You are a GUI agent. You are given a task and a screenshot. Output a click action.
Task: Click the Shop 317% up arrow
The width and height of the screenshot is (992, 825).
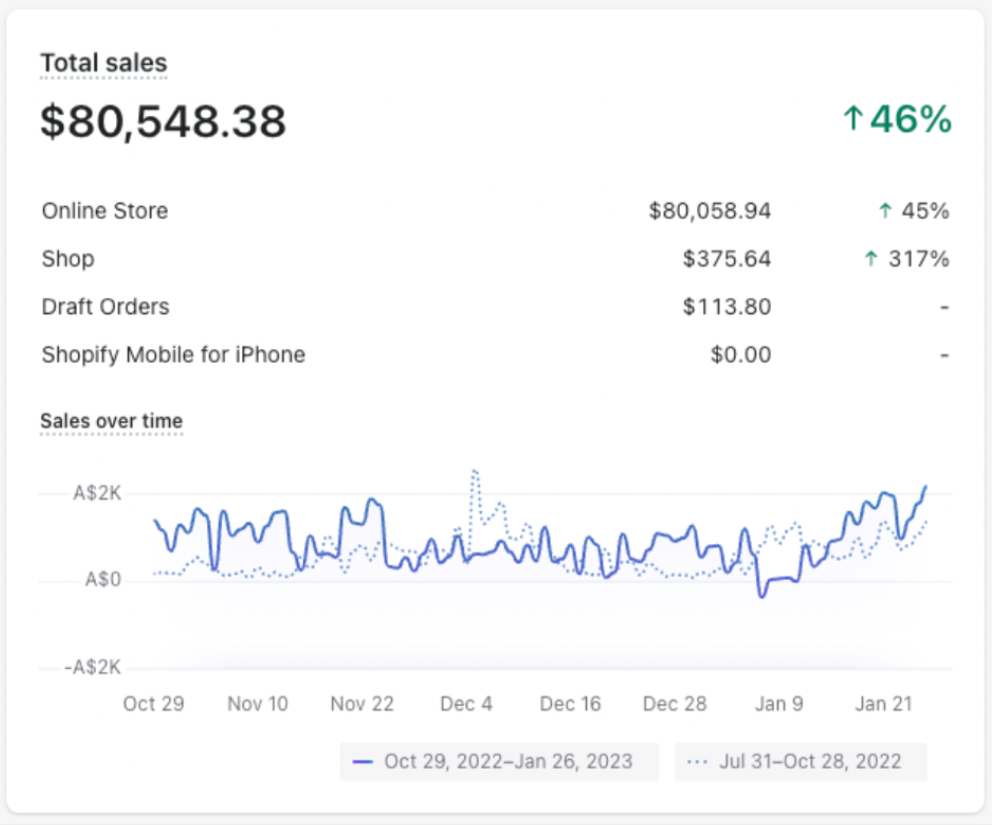[x=871, y=259]
